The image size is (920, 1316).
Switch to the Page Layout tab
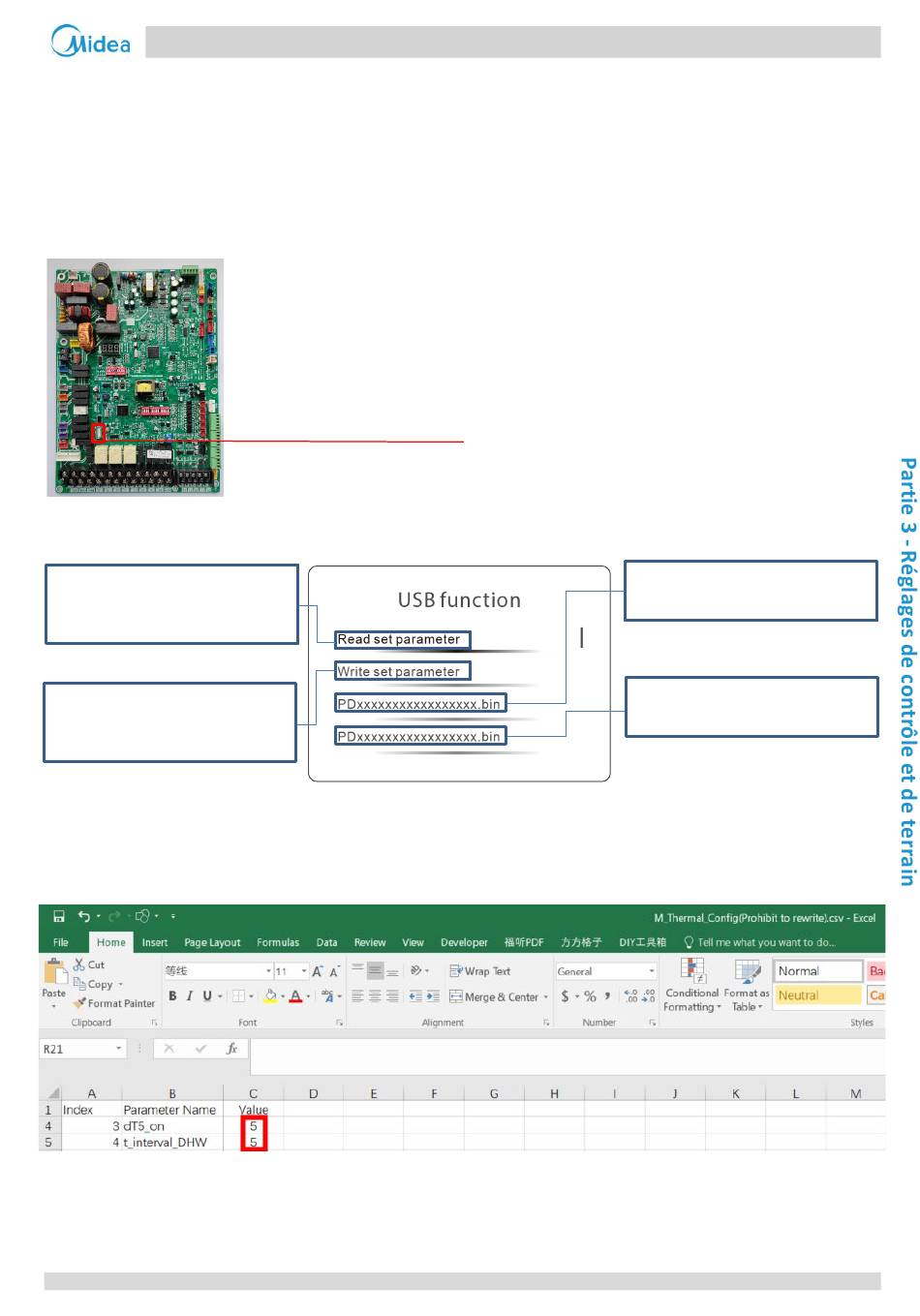click(x=212, y=942)
